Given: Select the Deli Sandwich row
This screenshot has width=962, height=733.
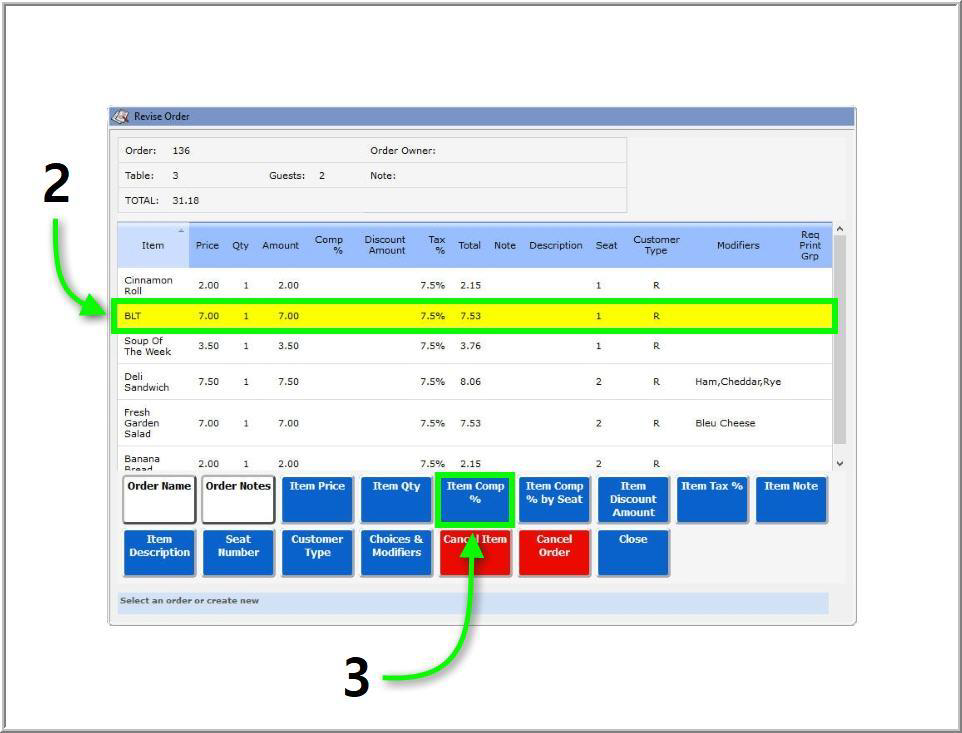Looking at the screenshot, I should pos(472,382).
